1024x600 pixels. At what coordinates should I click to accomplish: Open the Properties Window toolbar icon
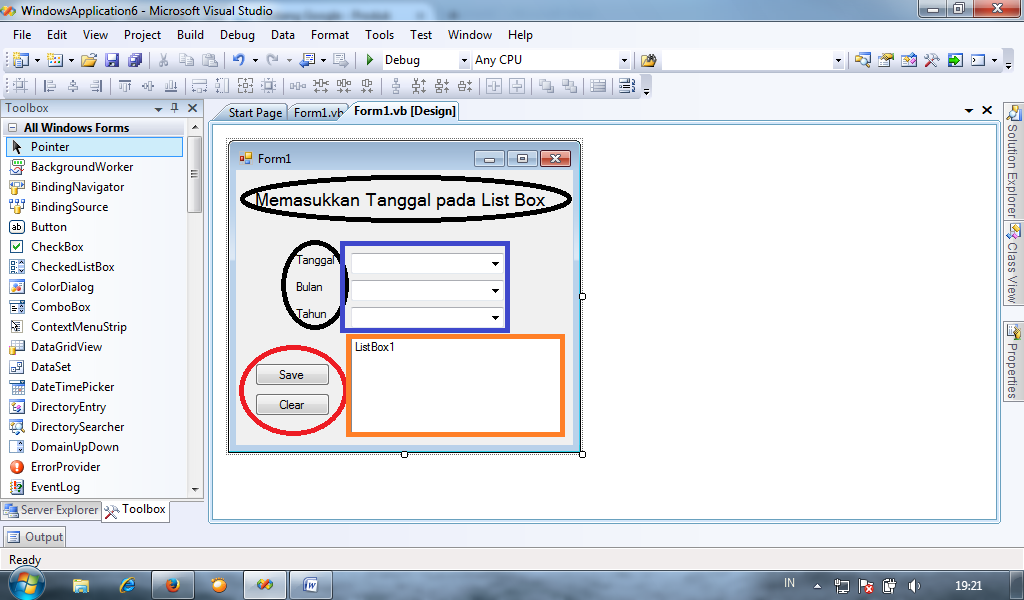pyautogui.click(x=886, y=60)
